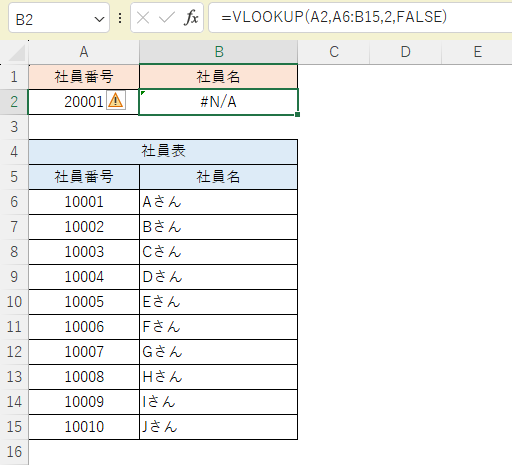Select column D header

406,52
